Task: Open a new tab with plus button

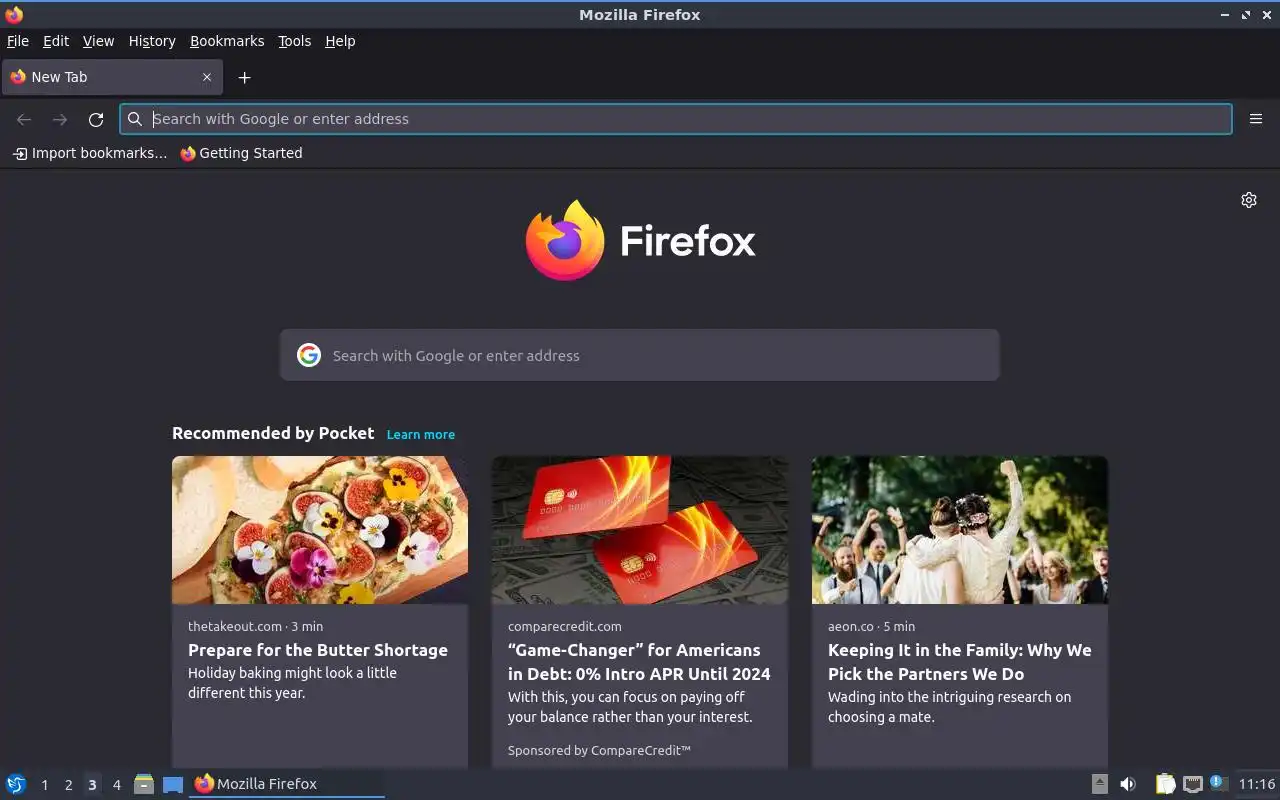Action: tap(244, 77)
